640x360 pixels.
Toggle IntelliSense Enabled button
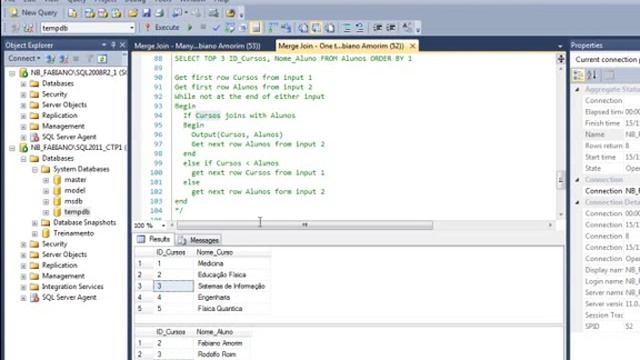click(x=256, y=28)
